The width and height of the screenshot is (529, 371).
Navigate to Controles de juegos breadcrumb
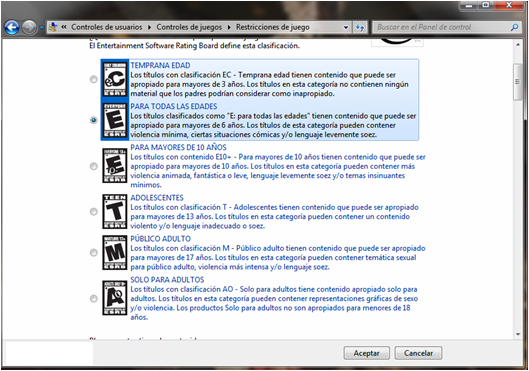tap(189, 27)
